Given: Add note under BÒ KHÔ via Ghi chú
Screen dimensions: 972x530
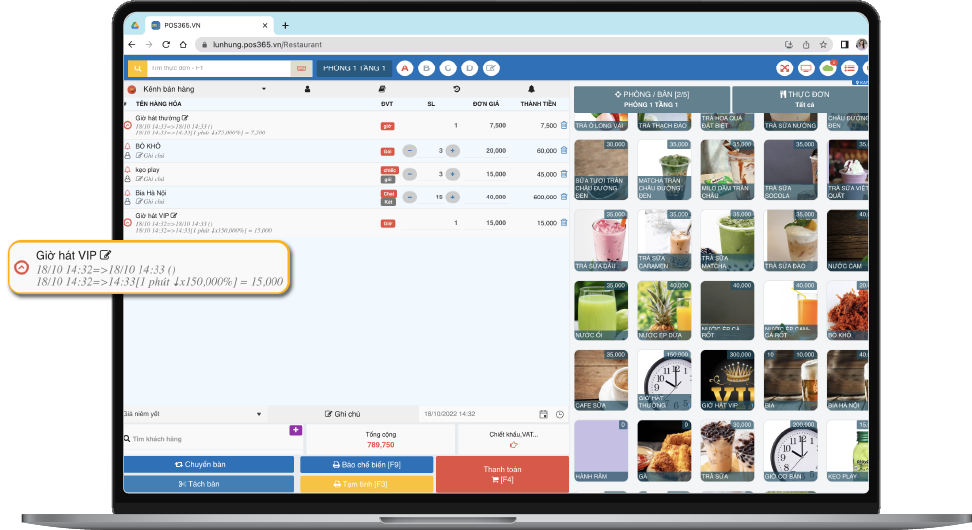Looking at the screenshot, I should point(150,156).
